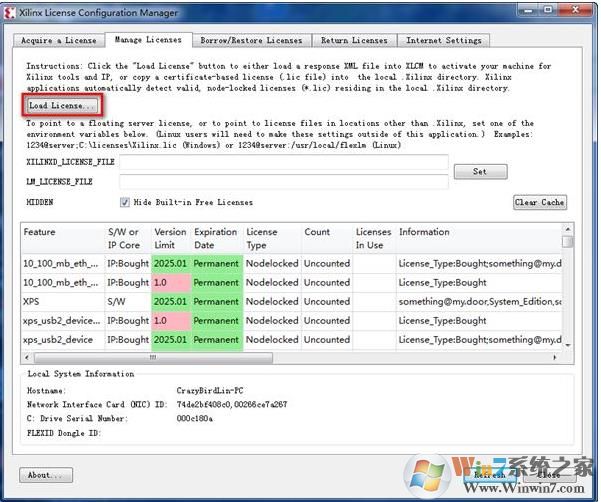
Task: Maximize the License Configuration Manager window
Action: 548,10
